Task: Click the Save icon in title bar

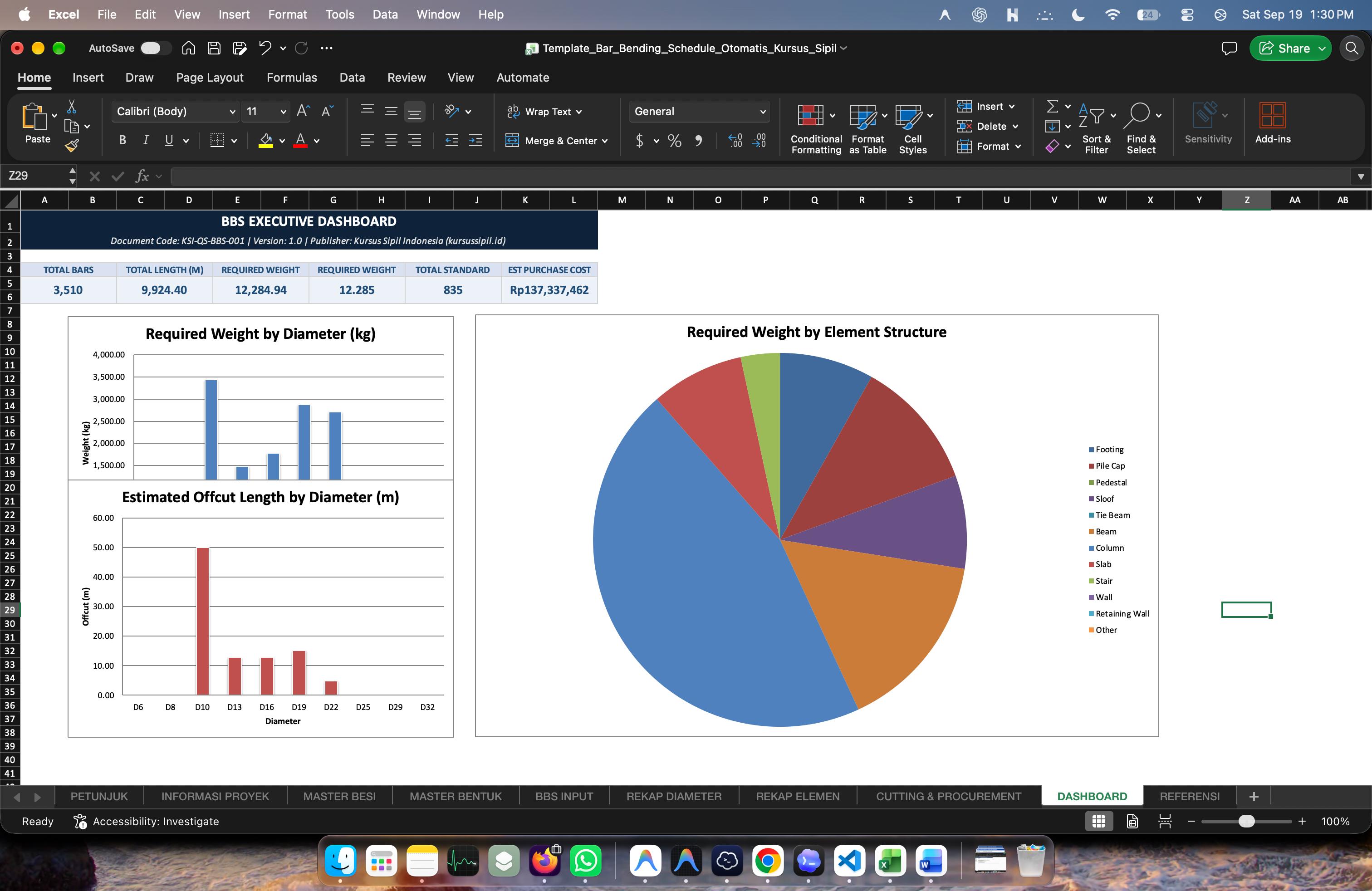Action: [214, 49]
